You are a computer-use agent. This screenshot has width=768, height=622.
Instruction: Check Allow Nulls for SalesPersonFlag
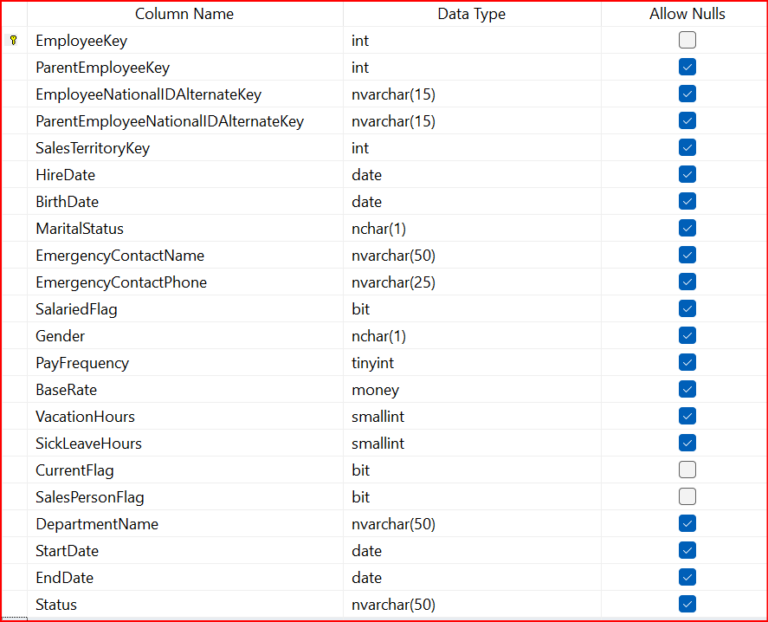click(x=687, y=497)
